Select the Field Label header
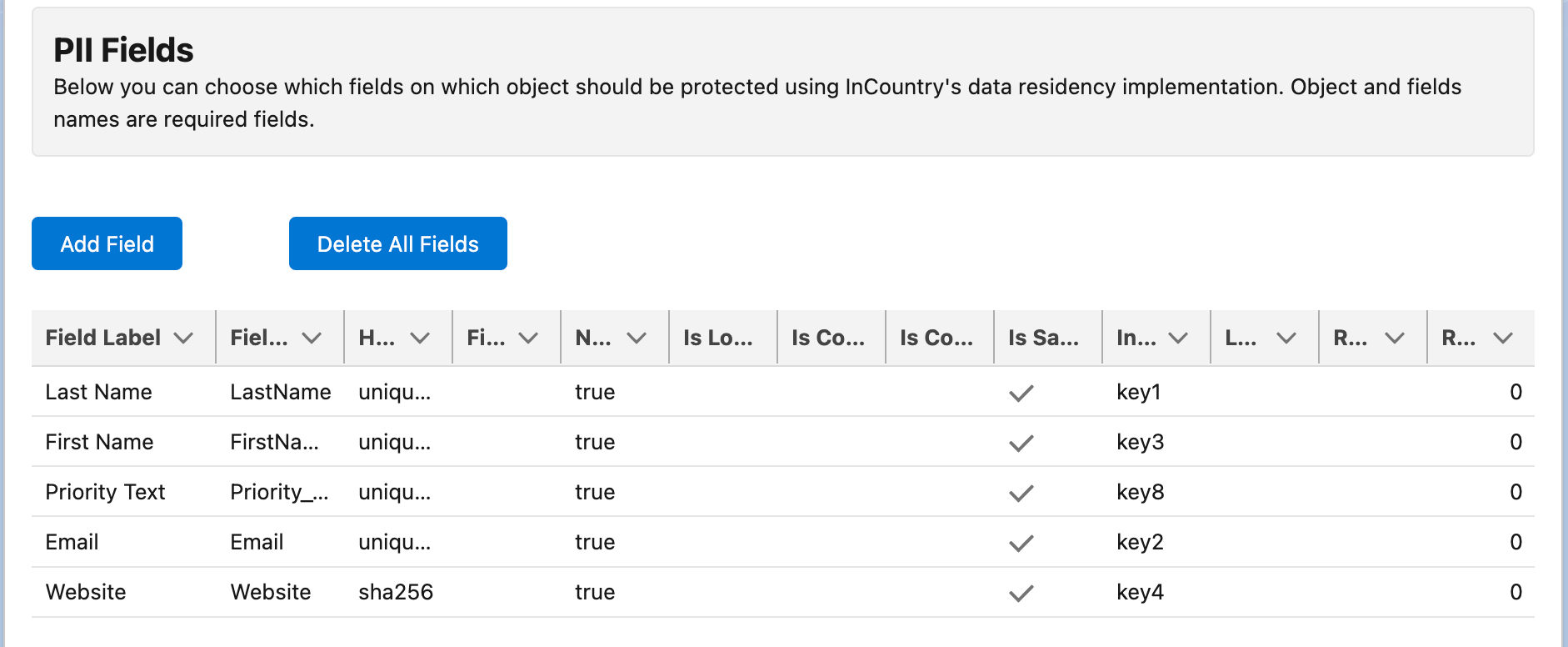Image resolution: width=1568 pixels, height=647 pixels. [x=102, y=338]
